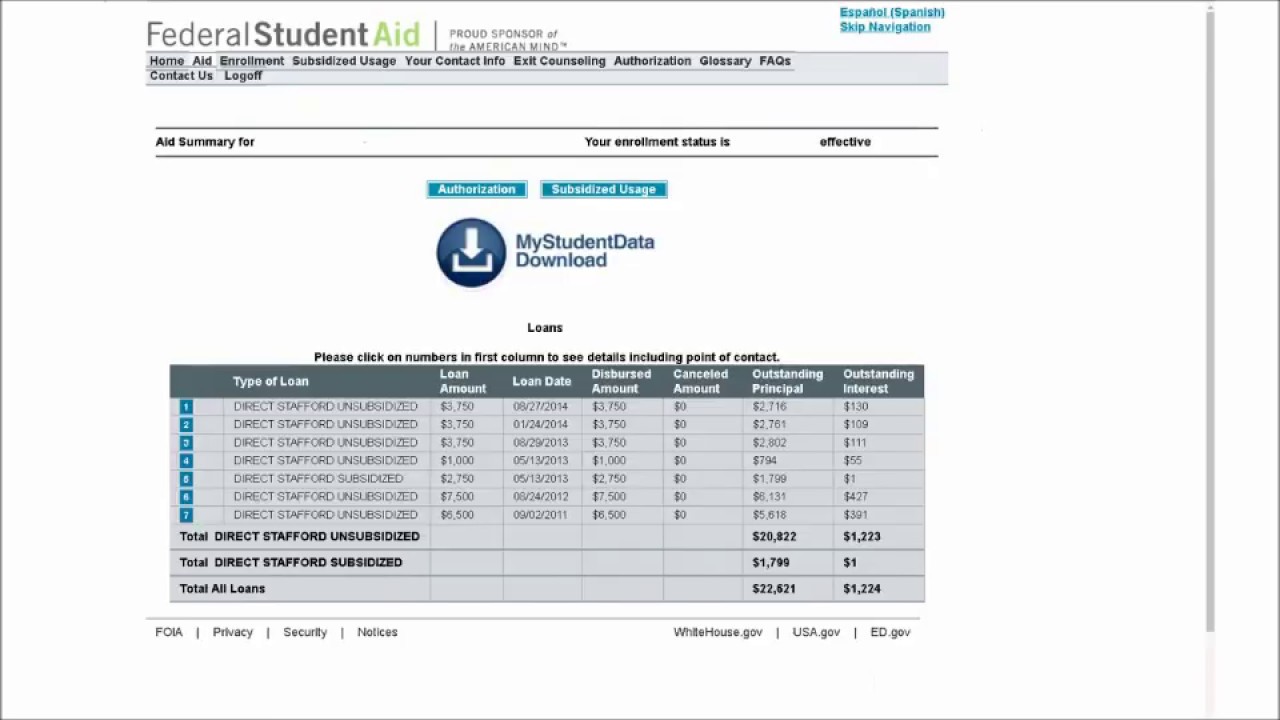1280x720 pixels.
Task: Visit the WhiteHouse.gov footer link
Action: pyautogui.click(x=718, y=632)
